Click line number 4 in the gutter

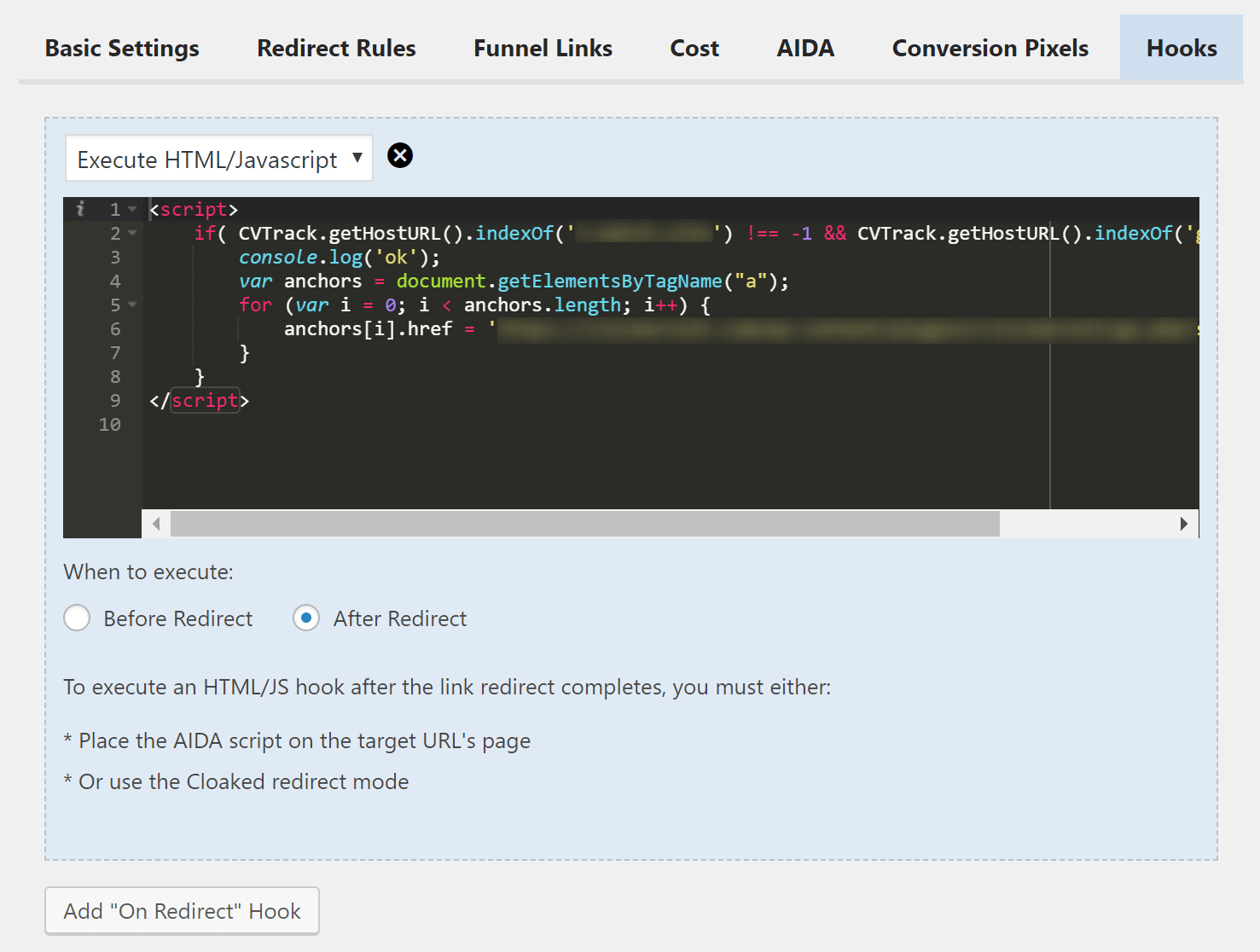tap(115, 281)
